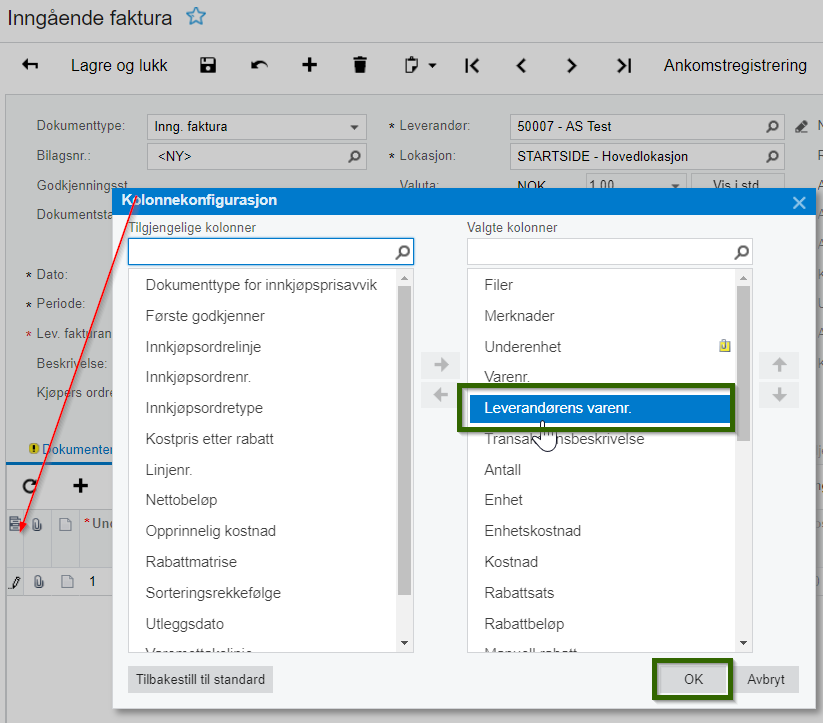Open Bilagsnr. lookup magnifier

coord(354,156)
